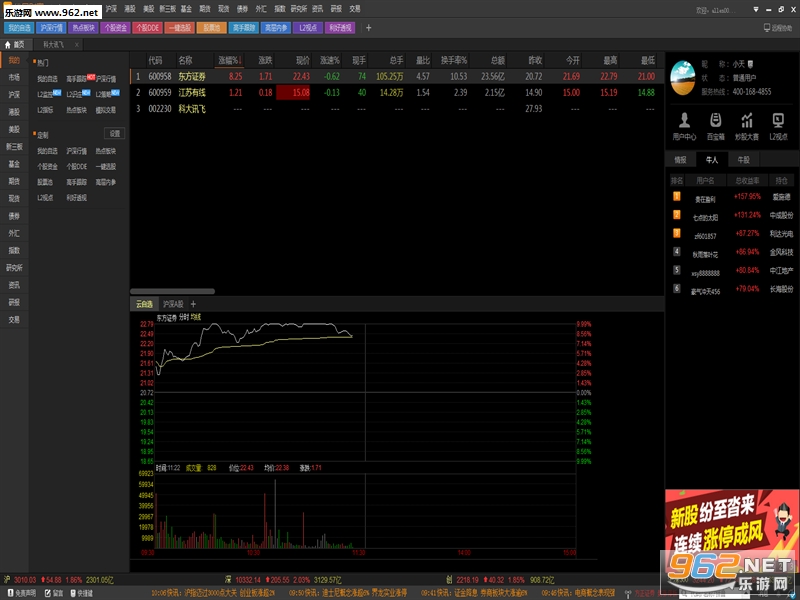Click the user profile avatar picture

683,78
